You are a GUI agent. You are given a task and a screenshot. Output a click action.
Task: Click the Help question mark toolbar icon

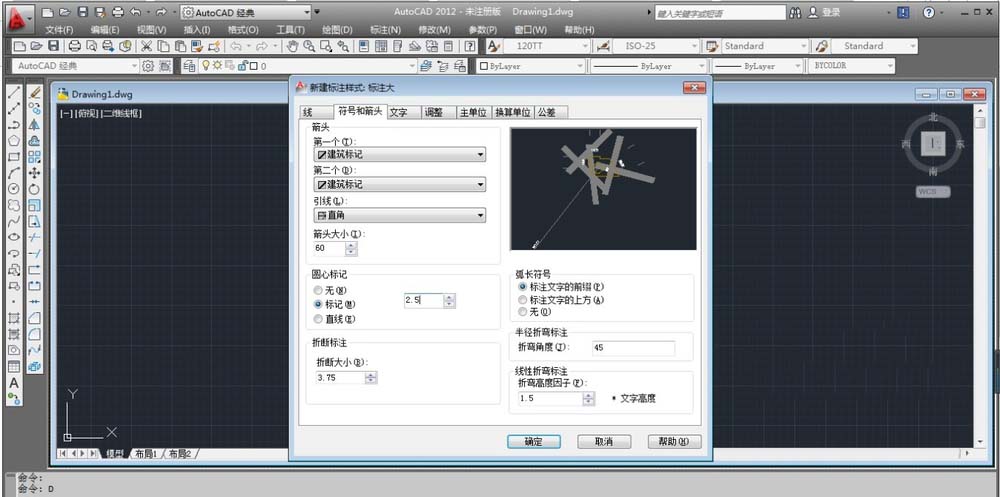(470, 46)
